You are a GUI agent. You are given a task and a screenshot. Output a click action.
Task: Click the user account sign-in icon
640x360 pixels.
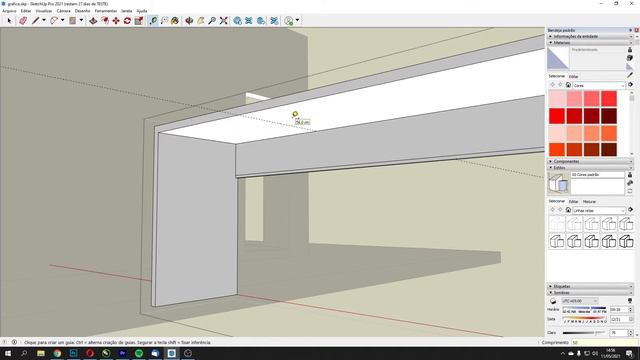[x=289, y=20]
